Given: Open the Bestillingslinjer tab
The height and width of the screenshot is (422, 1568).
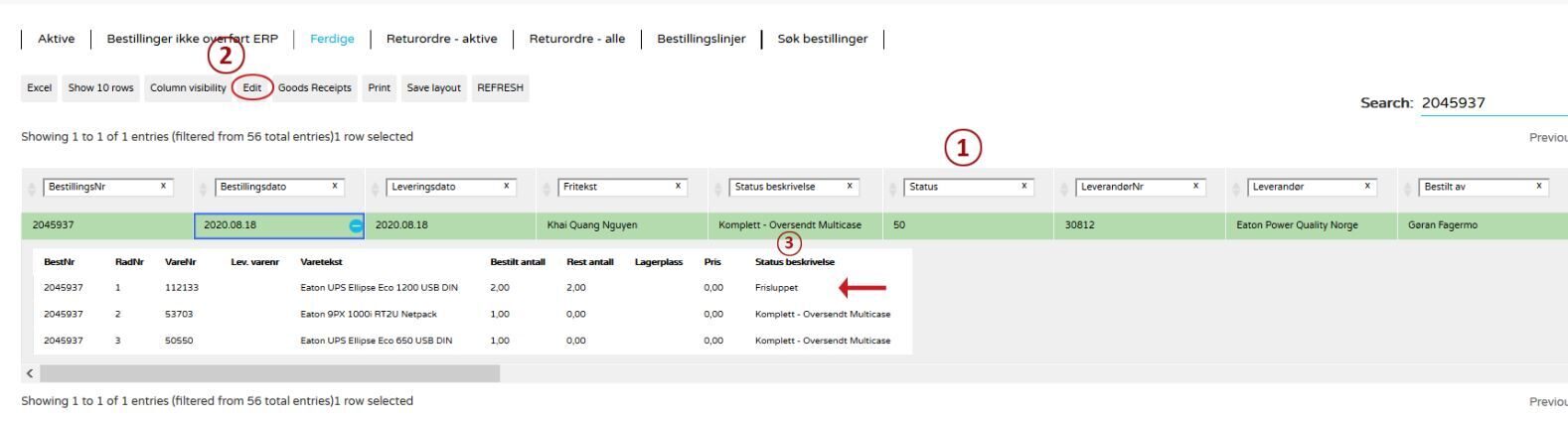Looking at the screenshot, I should tap(702, 39).
